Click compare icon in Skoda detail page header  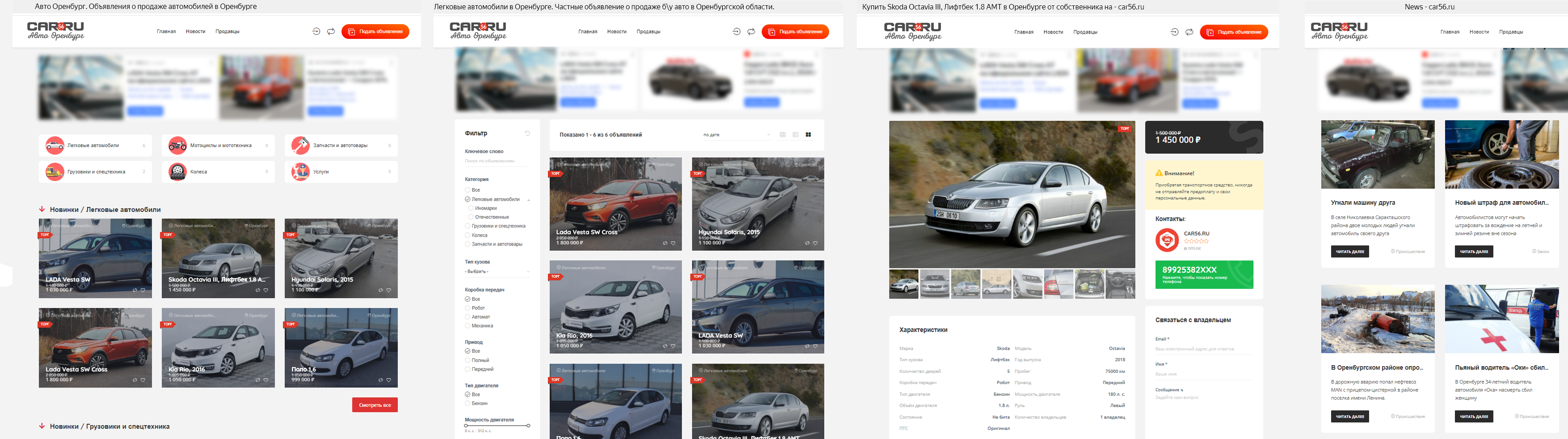(1189, 32)
